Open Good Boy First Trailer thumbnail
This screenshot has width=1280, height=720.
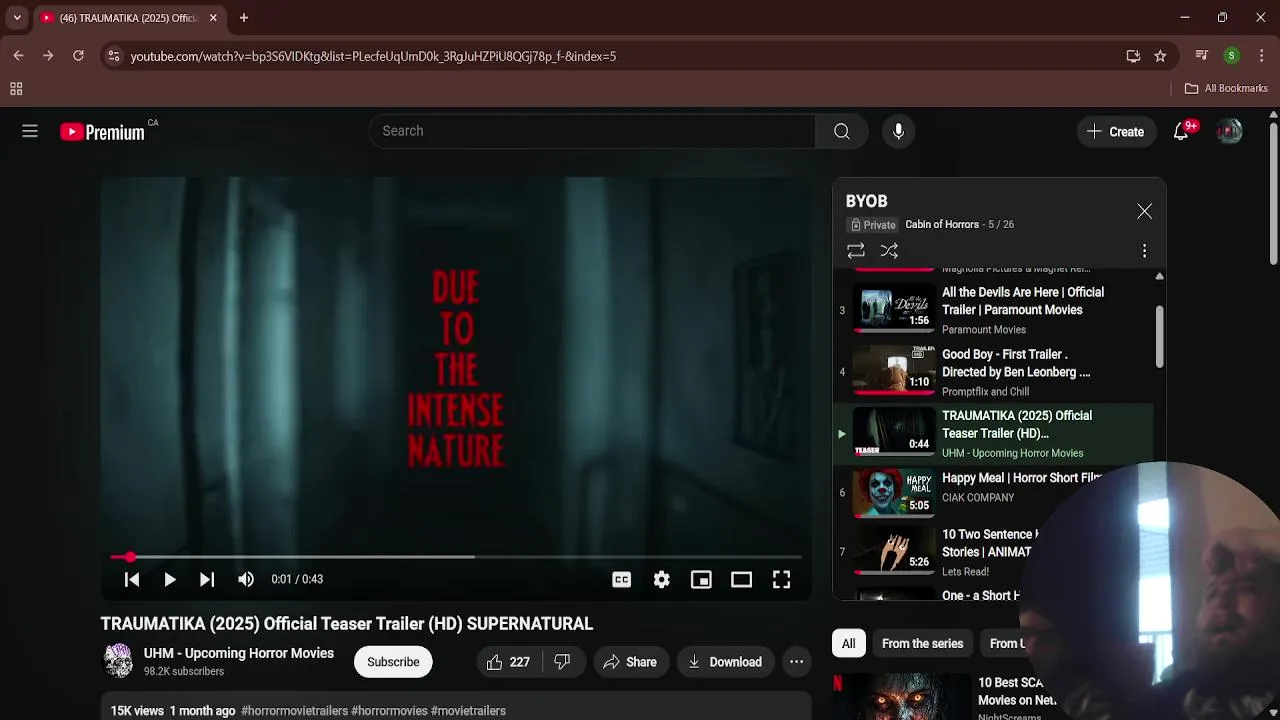(x=894, y=372)
